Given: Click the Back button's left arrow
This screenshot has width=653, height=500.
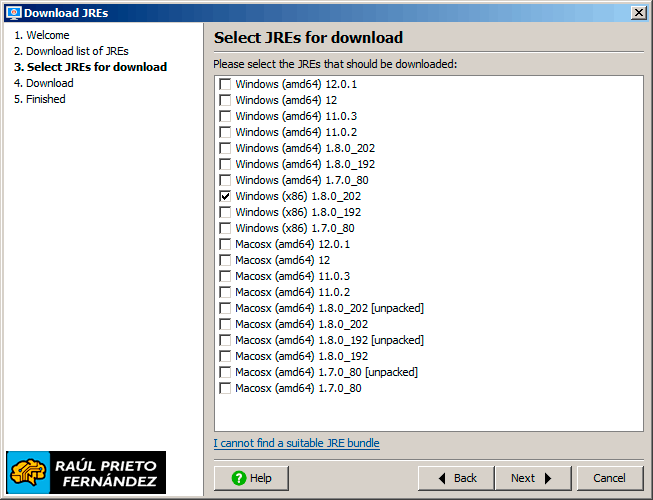Looking at the screenshot, I should click(x=443, y=478).
